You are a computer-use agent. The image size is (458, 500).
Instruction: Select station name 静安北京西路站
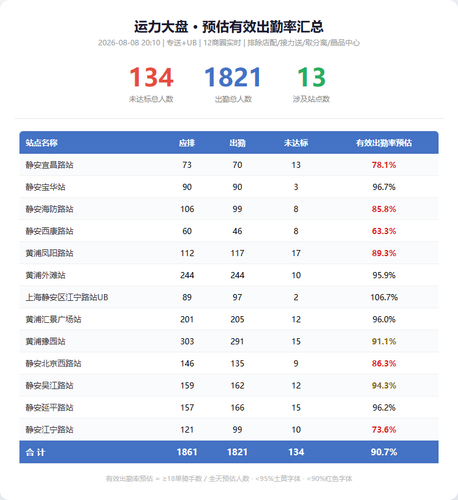[54, 363]
